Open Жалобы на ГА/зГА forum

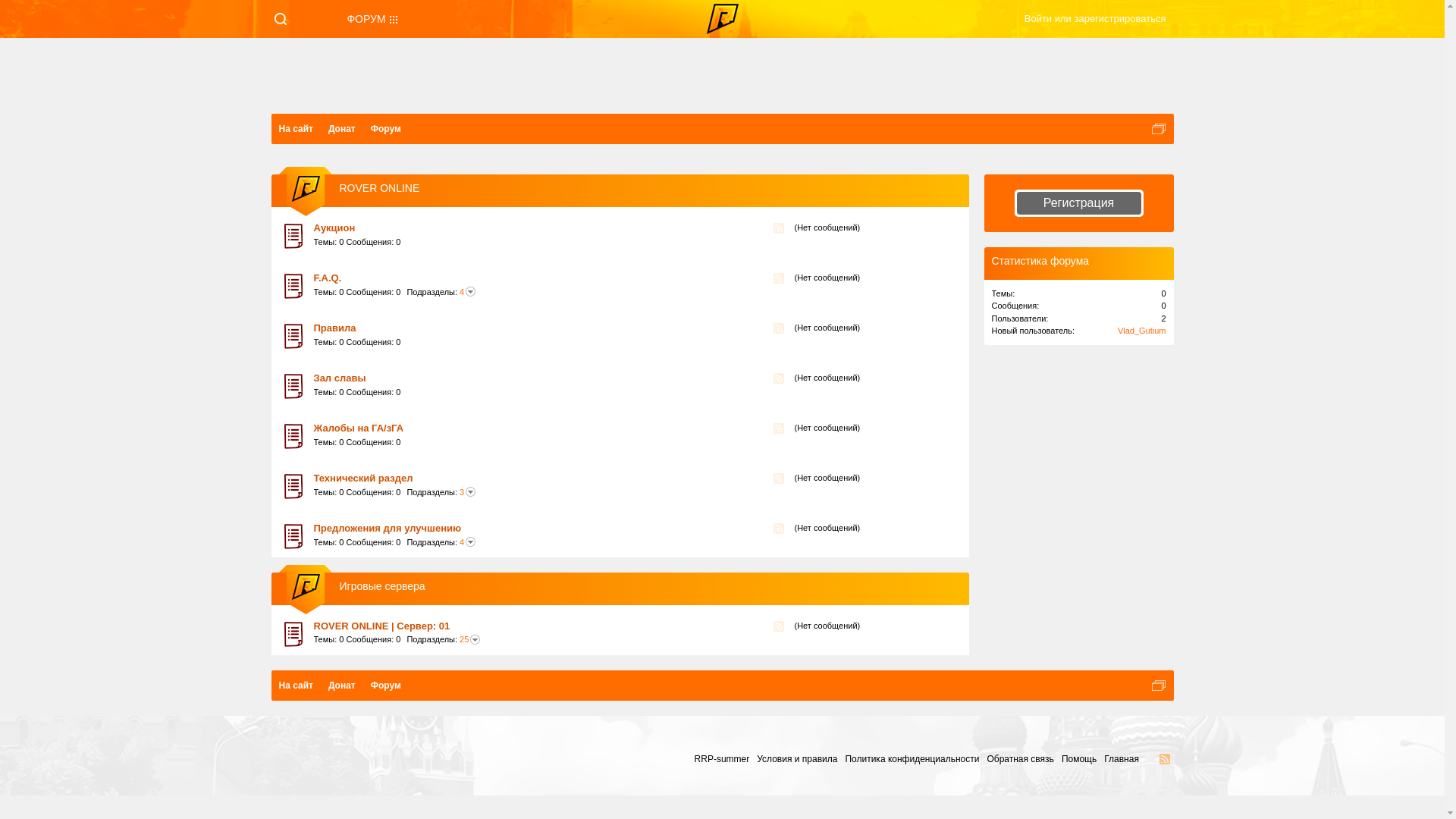click(358, 428)
